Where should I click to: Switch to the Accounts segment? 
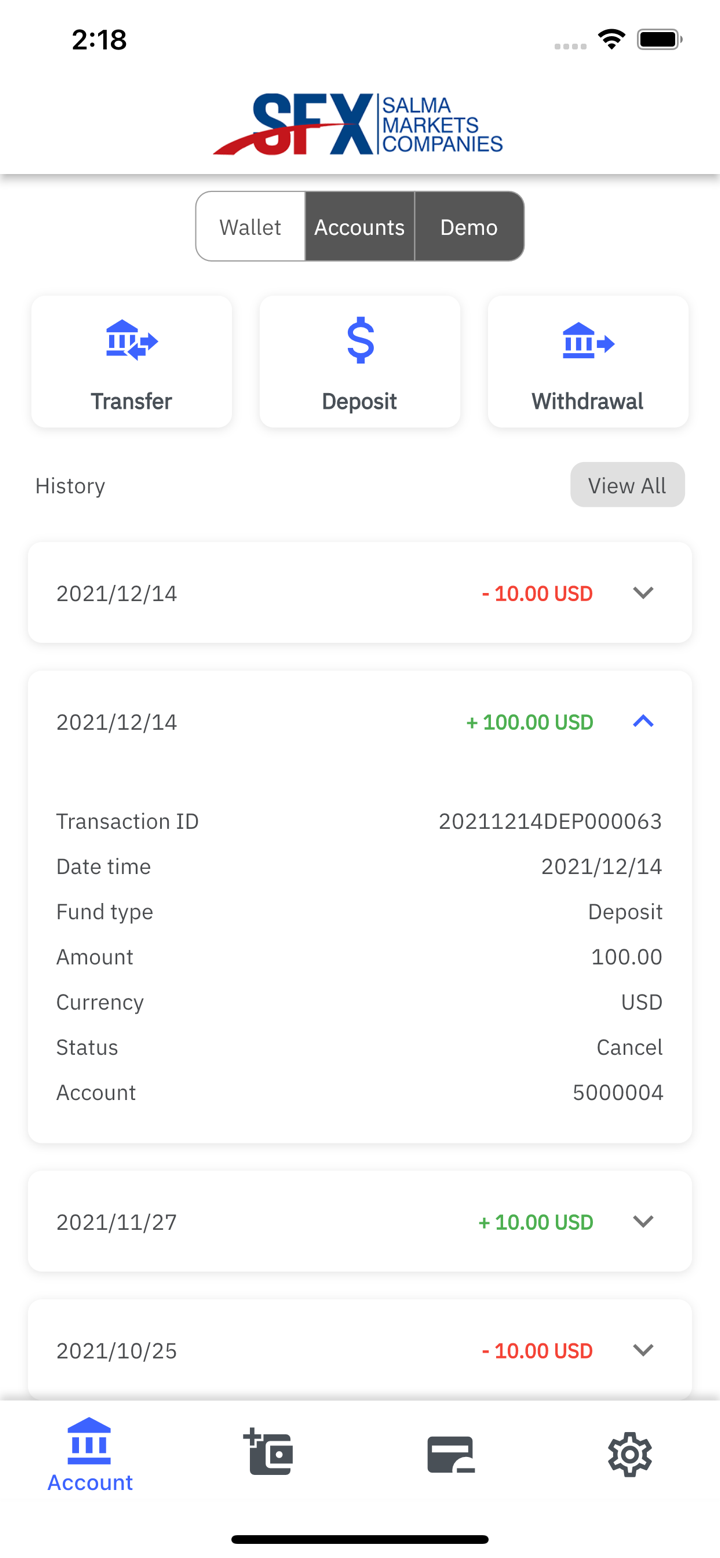pos(360,227)
